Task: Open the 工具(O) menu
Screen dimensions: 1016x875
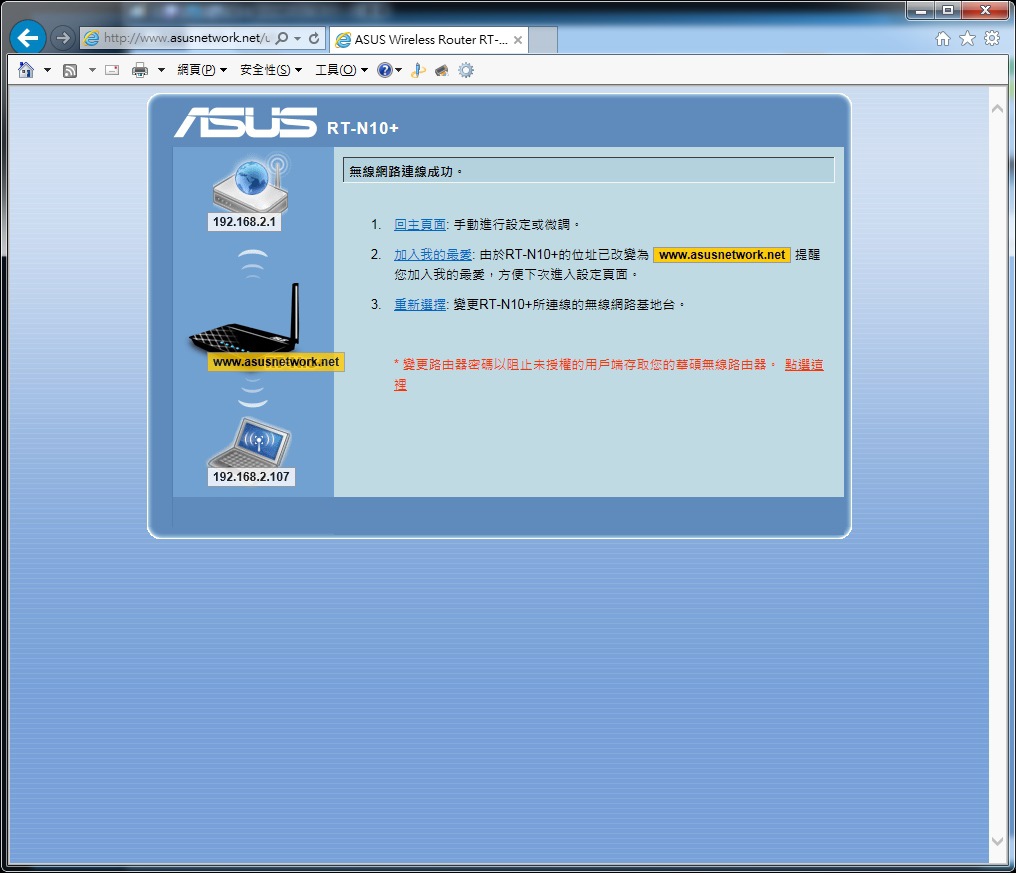Action: click(x=341, y=70)
